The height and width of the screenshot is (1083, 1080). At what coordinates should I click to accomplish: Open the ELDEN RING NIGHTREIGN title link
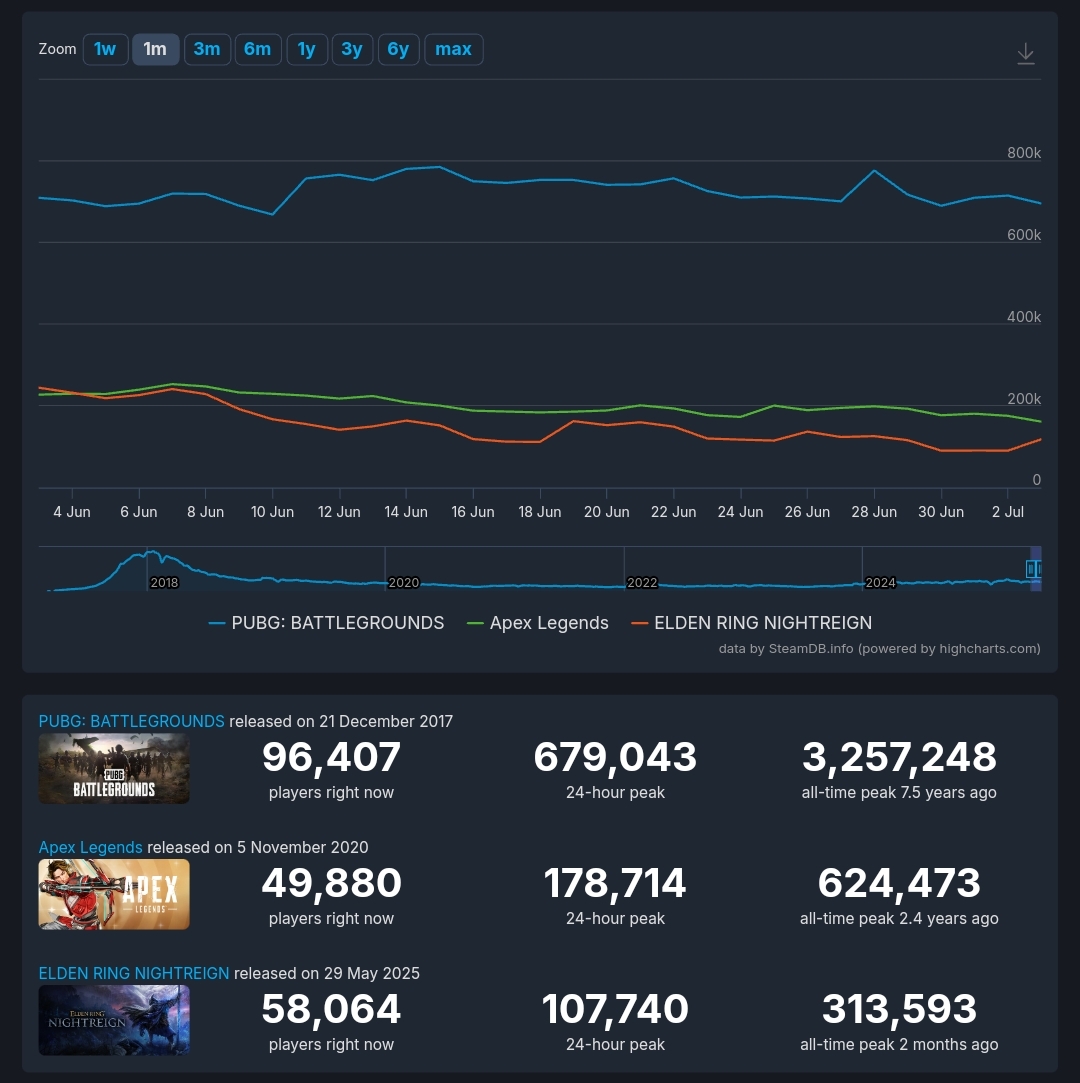coord(134,973)
